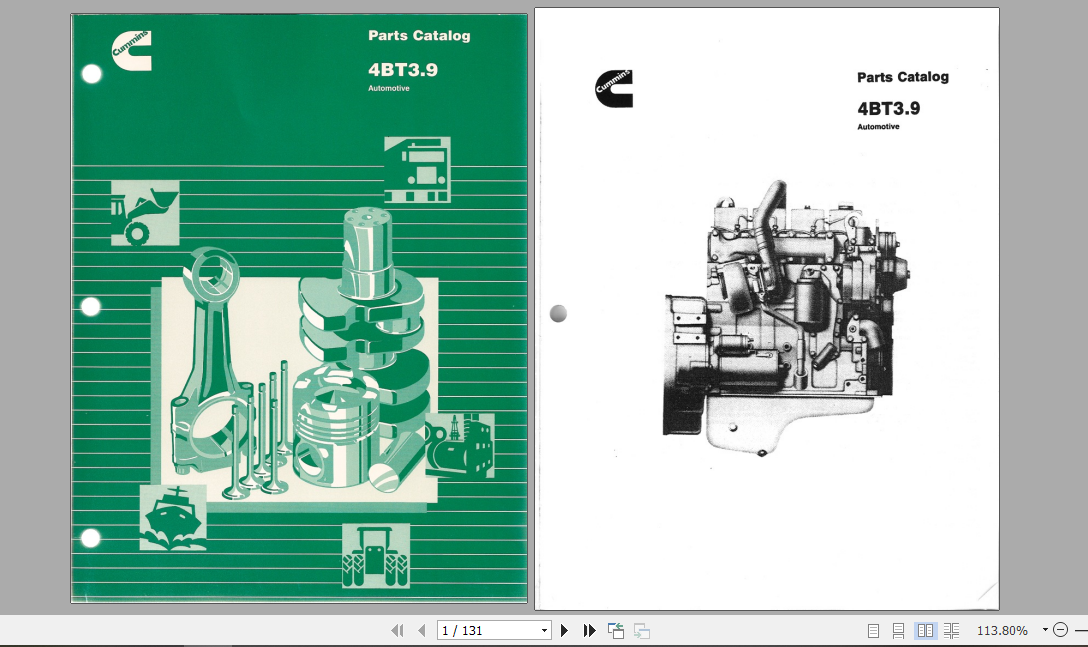Go to the first page
This screenshot has width=1088, height=647.
click(397, 630)
